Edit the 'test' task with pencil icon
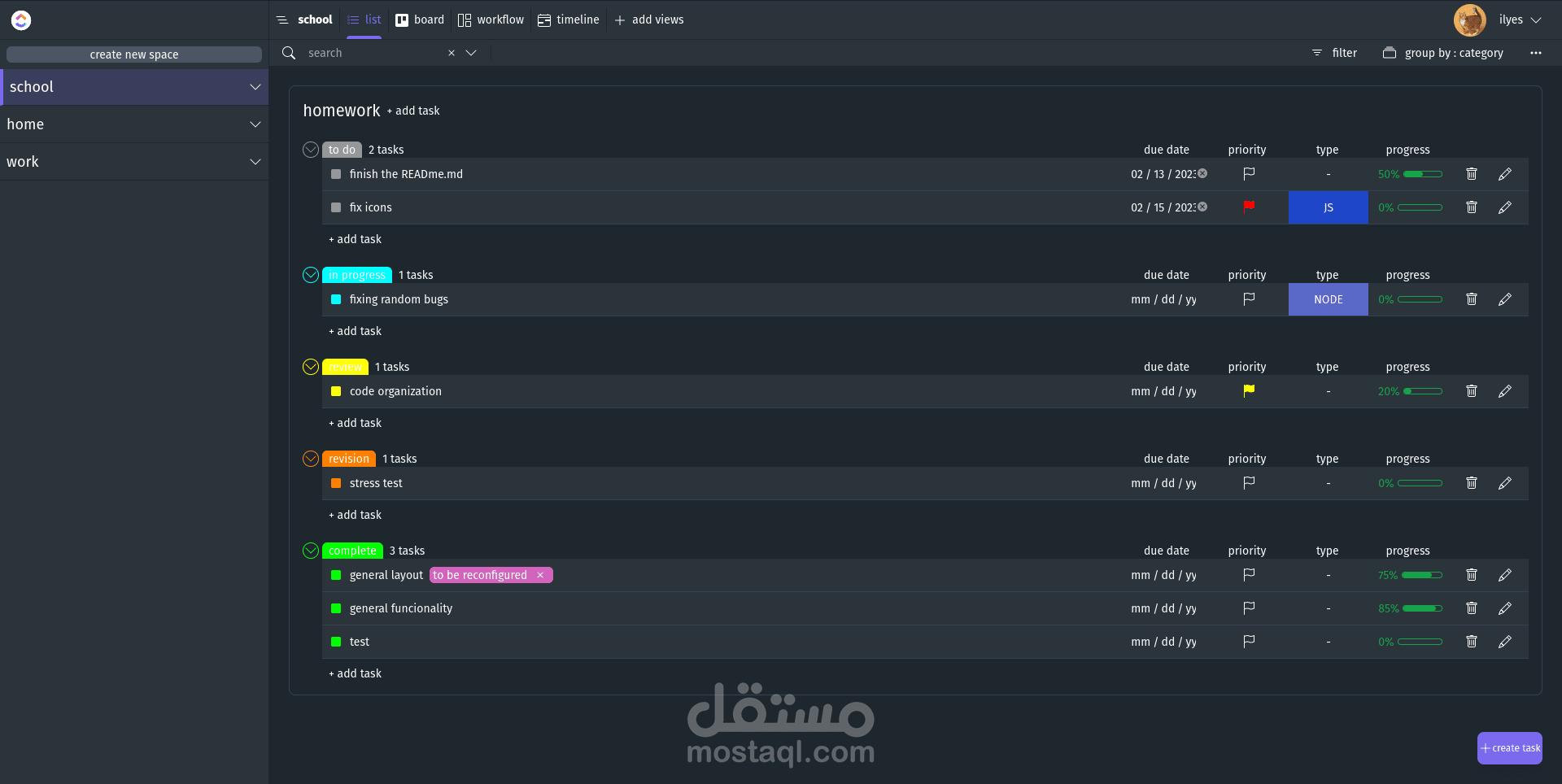The height and width of the screenshot is (784, 1562). click(1505, 642)
